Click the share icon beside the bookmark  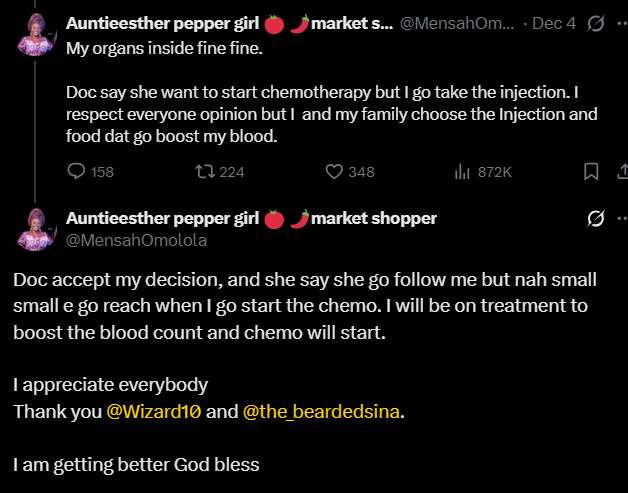point(621,172)
